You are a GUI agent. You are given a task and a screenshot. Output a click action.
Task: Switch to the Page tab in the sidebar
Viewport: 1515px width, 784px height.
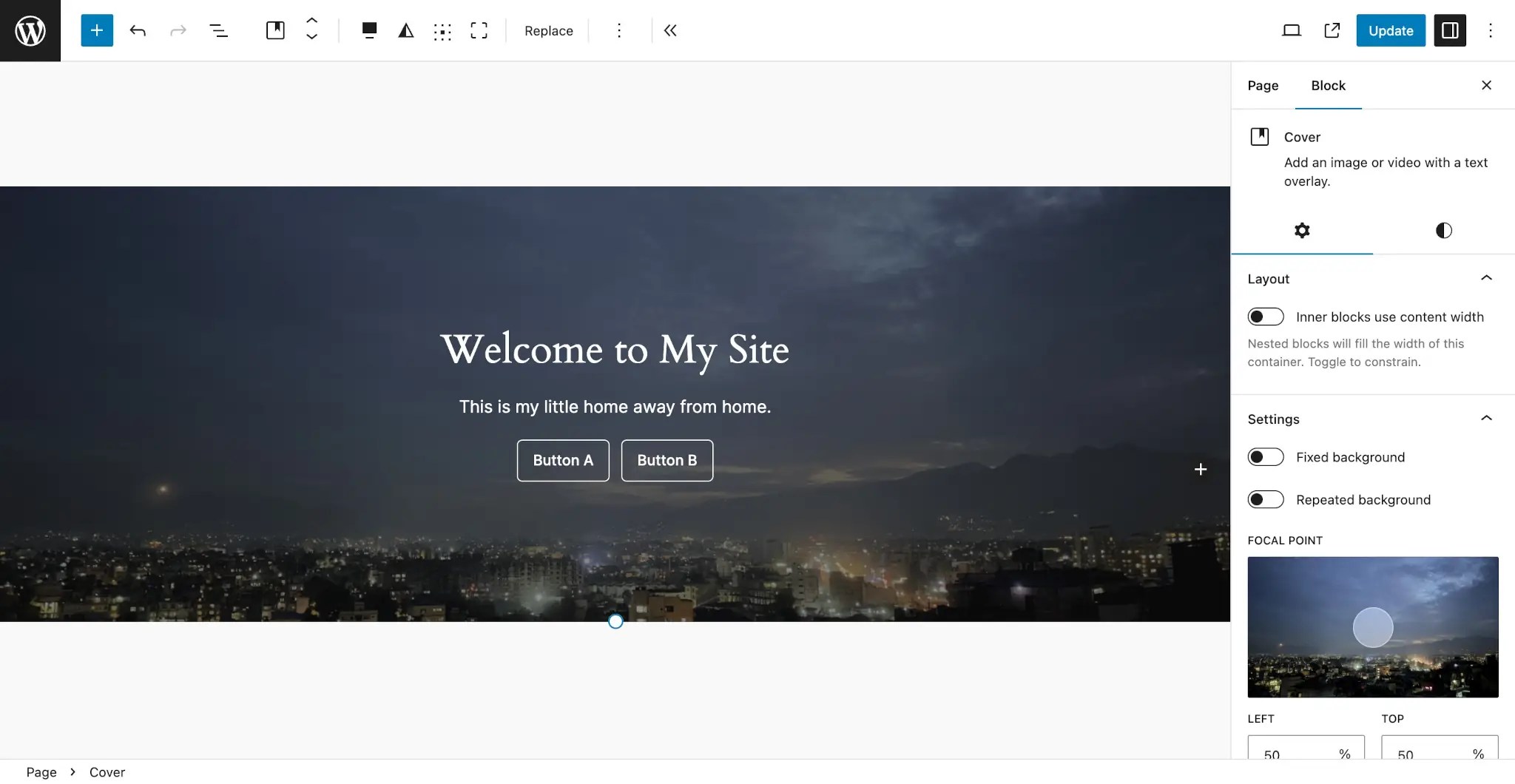coord(1262,86)
